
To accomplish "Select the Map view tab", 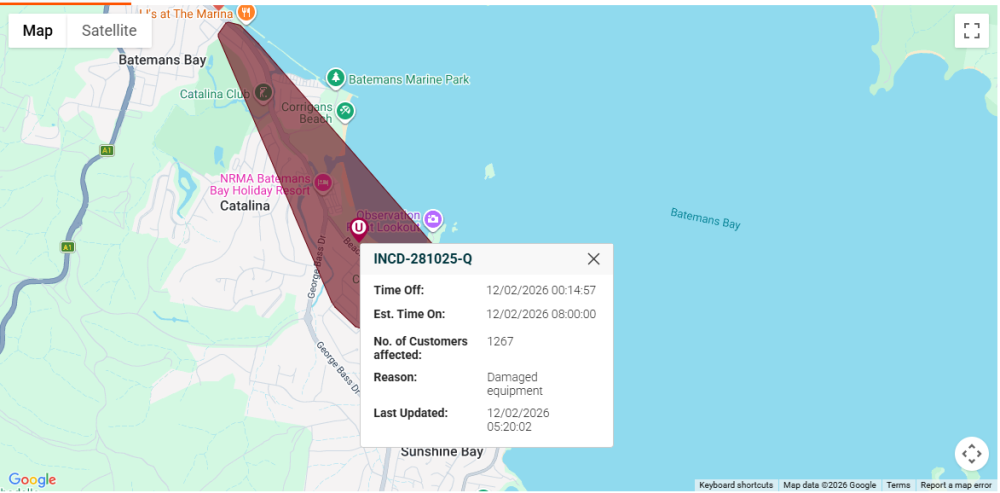I will 38,31.
